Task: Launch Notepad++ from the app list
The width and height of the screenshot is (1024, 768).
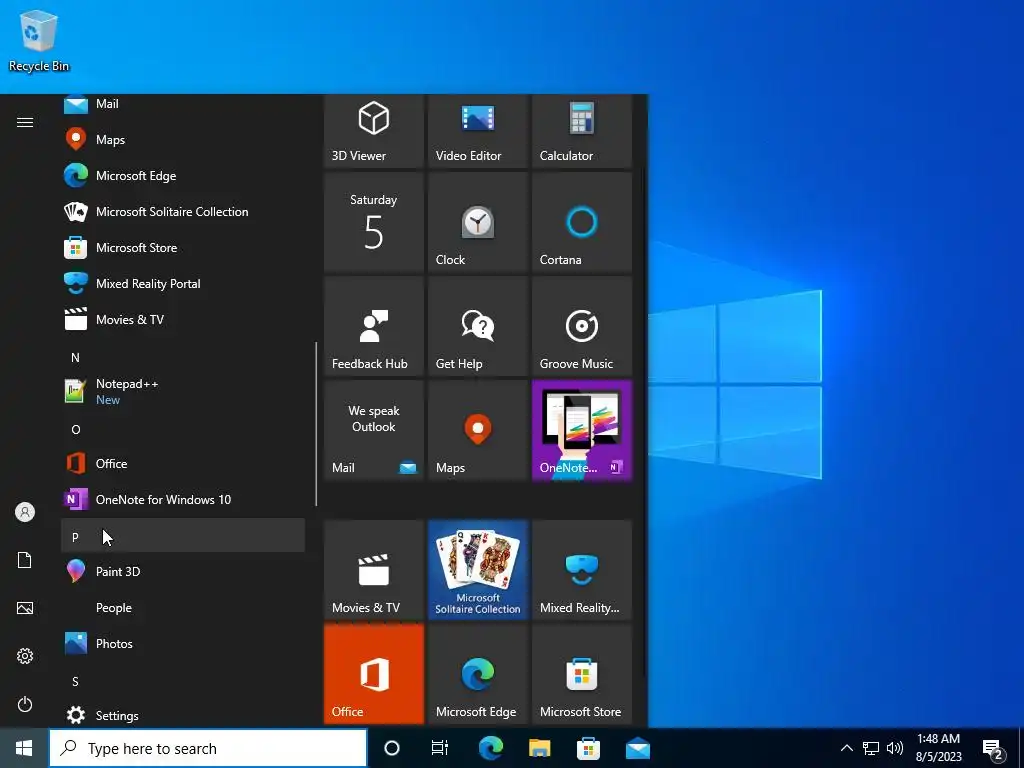Action: [x=183, y=391]
